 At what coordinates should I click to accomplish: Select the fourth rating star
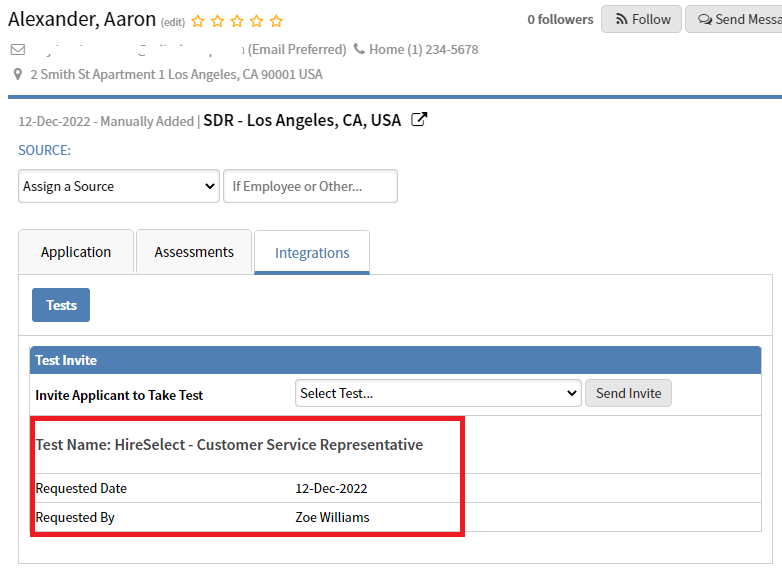[x=257, y=21]
